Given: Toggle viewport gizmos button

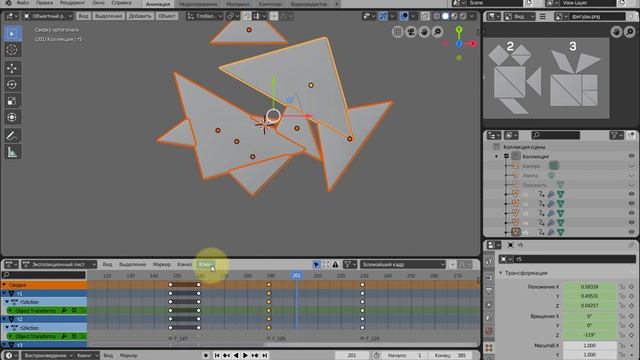Looking at the screenshot, I should [x=383, y=16].
